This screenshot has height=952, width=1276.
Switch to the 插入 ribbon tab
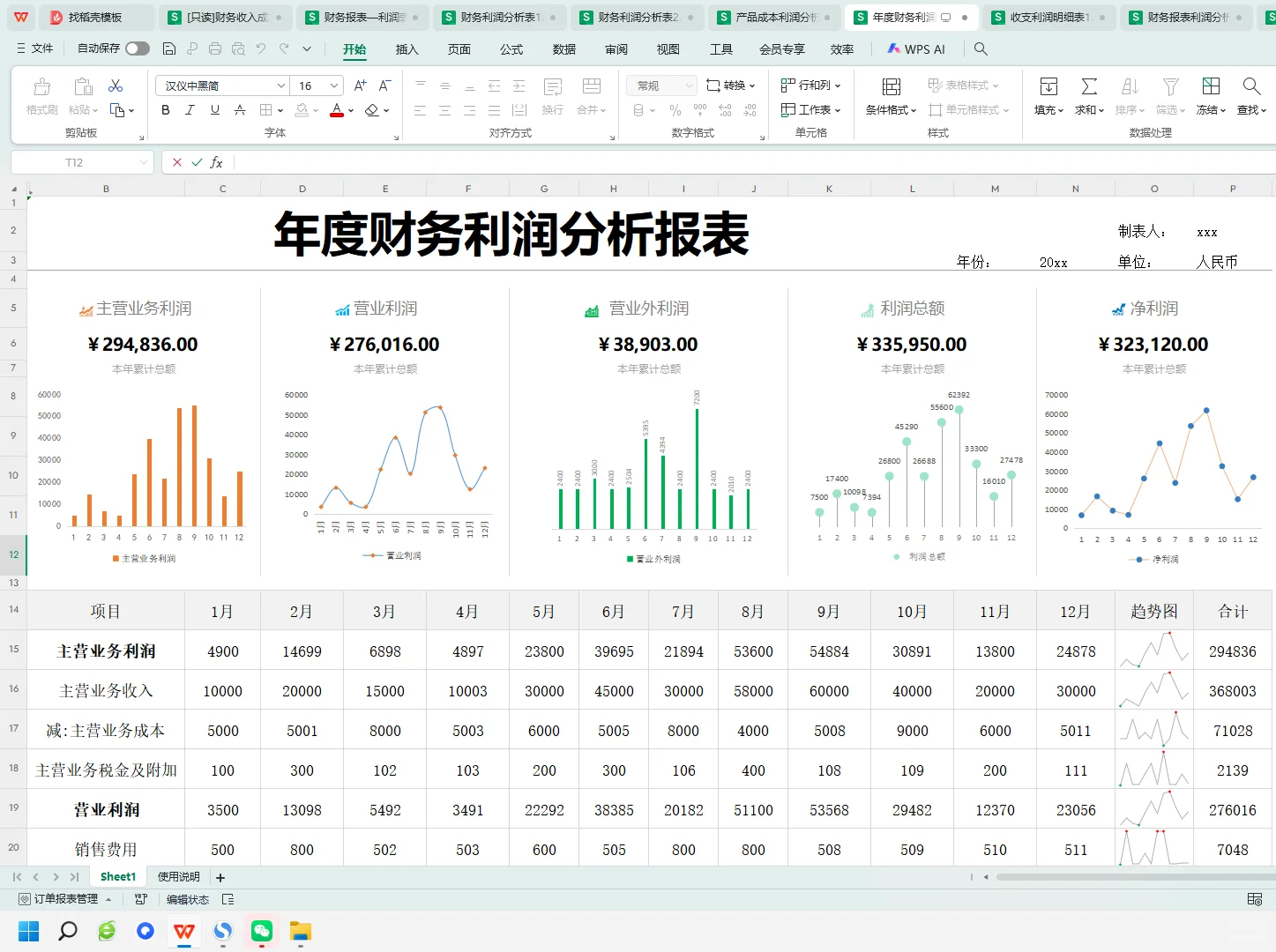coord(407,49)
